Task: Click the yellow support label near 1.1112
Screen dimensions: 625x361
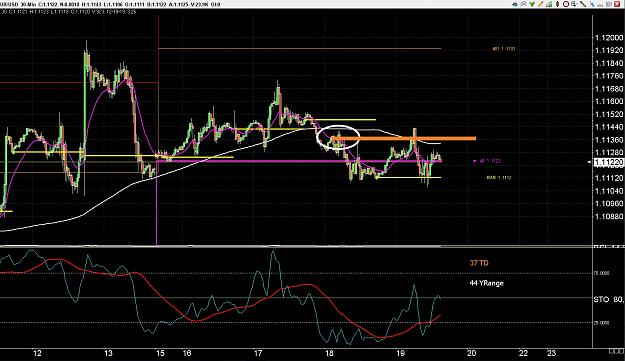Action: [x=499, y=178]
